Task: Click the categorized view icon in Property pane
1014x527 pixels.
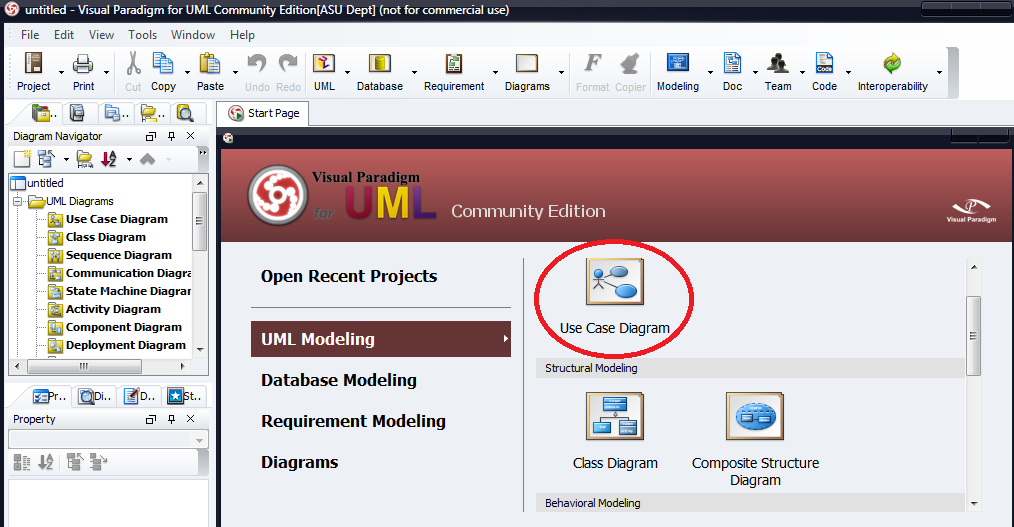Action: point(22,462)
